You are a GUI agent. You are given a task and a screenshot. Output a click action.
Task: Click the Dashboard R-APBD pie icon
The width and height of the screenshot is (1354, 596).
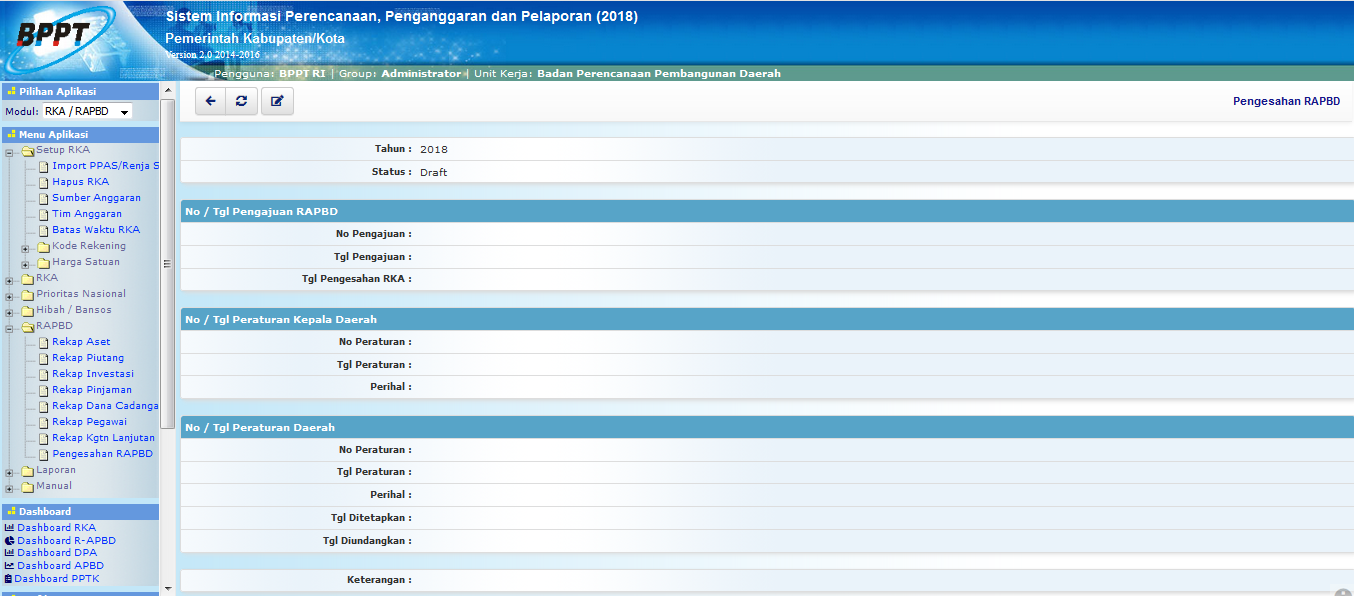[x=9, y=541]
